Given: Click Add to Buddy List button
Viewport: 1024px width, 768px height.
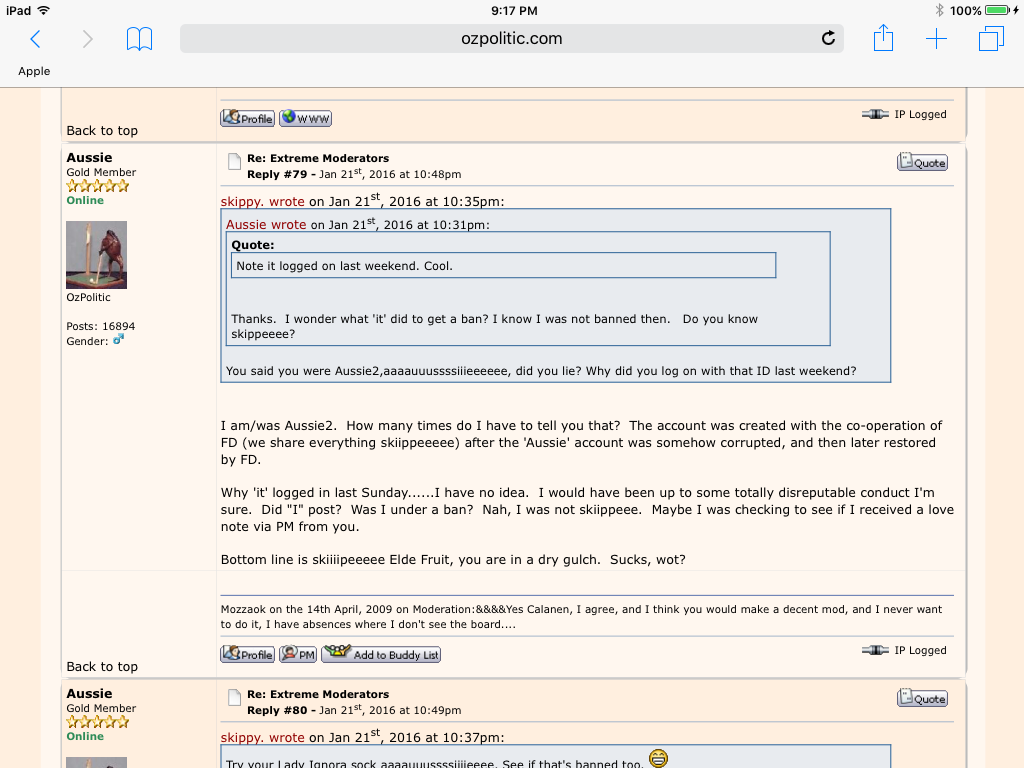Looking at the screenshot, I should coord(381,654).
